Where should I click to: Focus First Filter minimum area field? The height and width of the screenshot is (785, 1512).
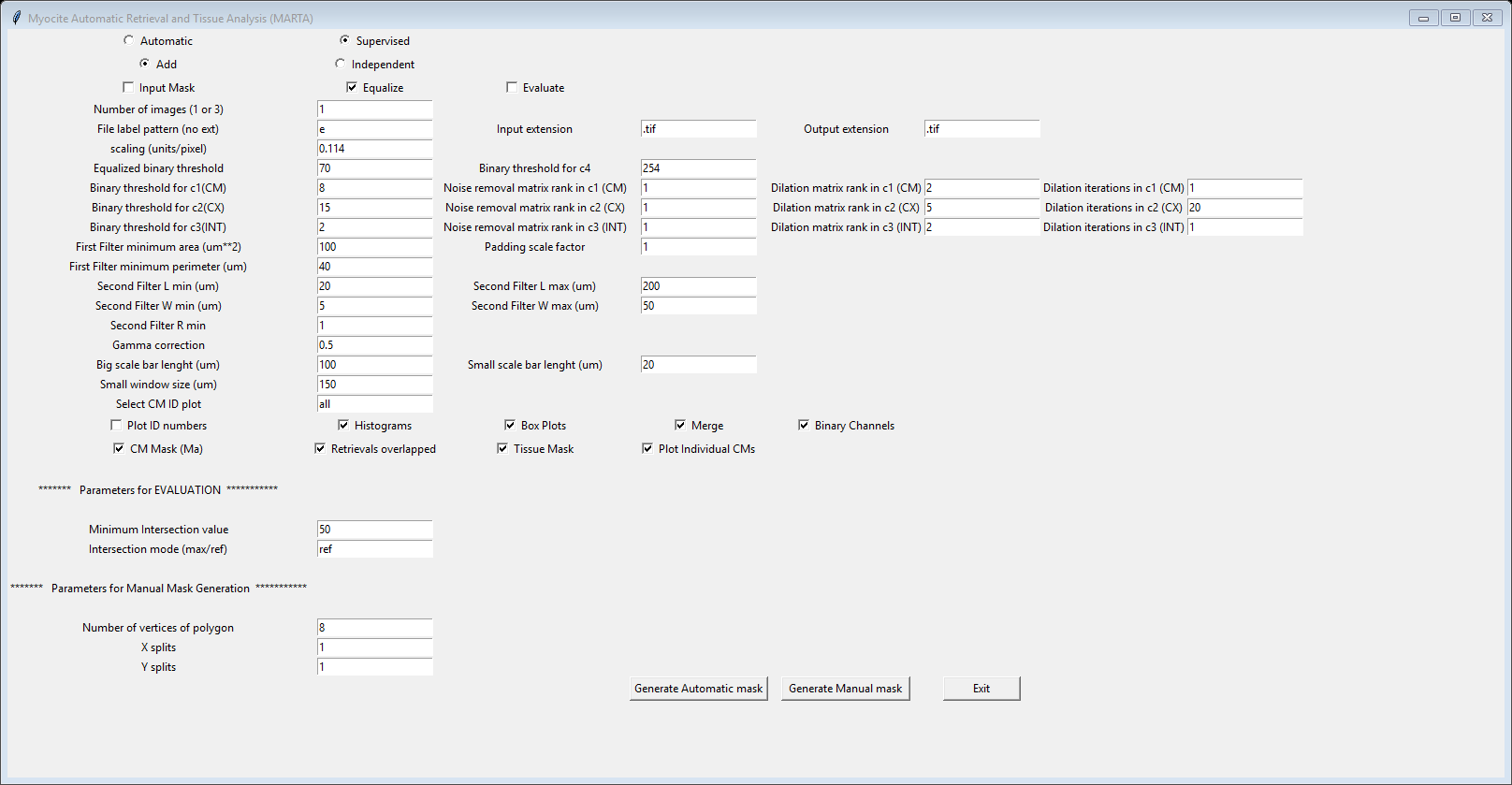[374, 247]
